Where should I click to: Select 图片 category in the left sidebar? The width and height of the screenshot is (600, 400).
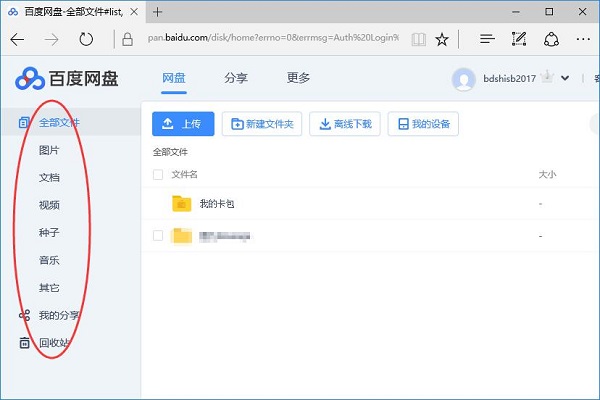pyautogui.click(x=49, y=150)
